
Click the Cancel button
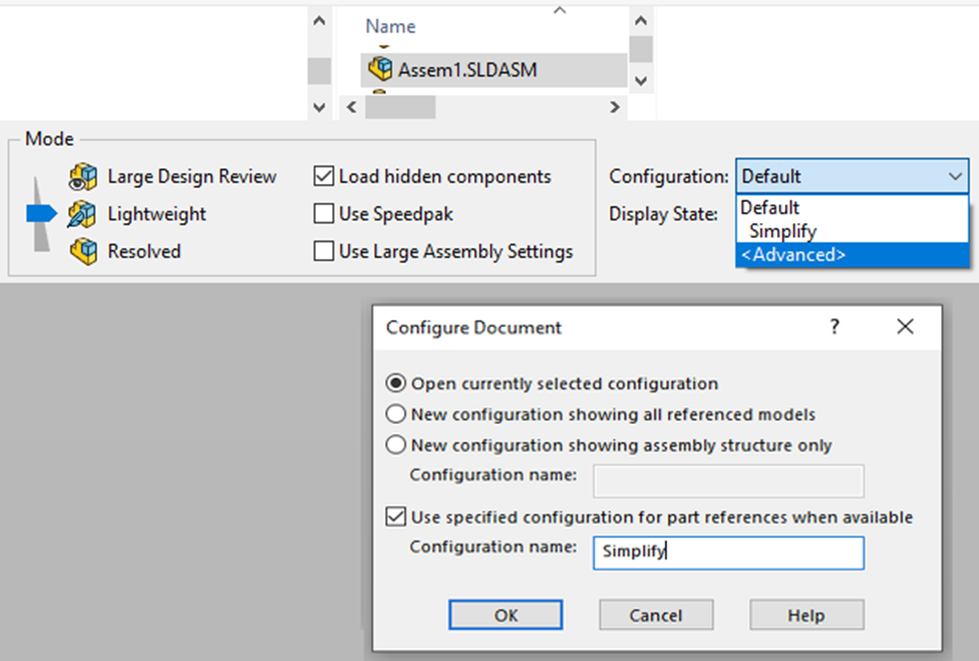[x=656, y=615]
